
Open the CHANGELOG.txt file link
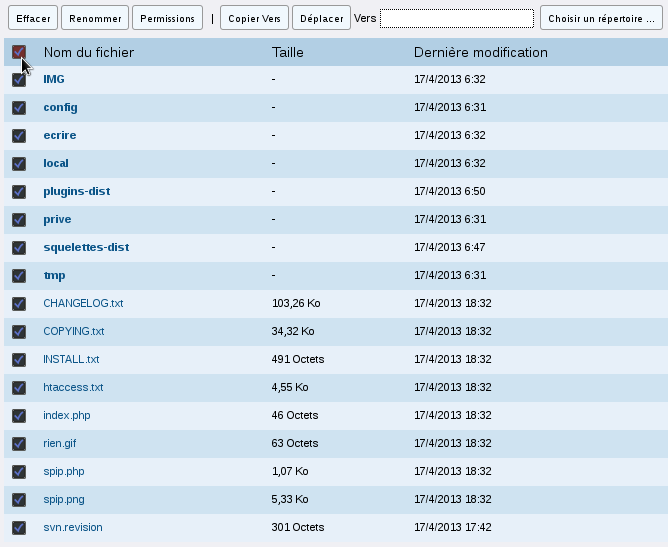(83, 303)
